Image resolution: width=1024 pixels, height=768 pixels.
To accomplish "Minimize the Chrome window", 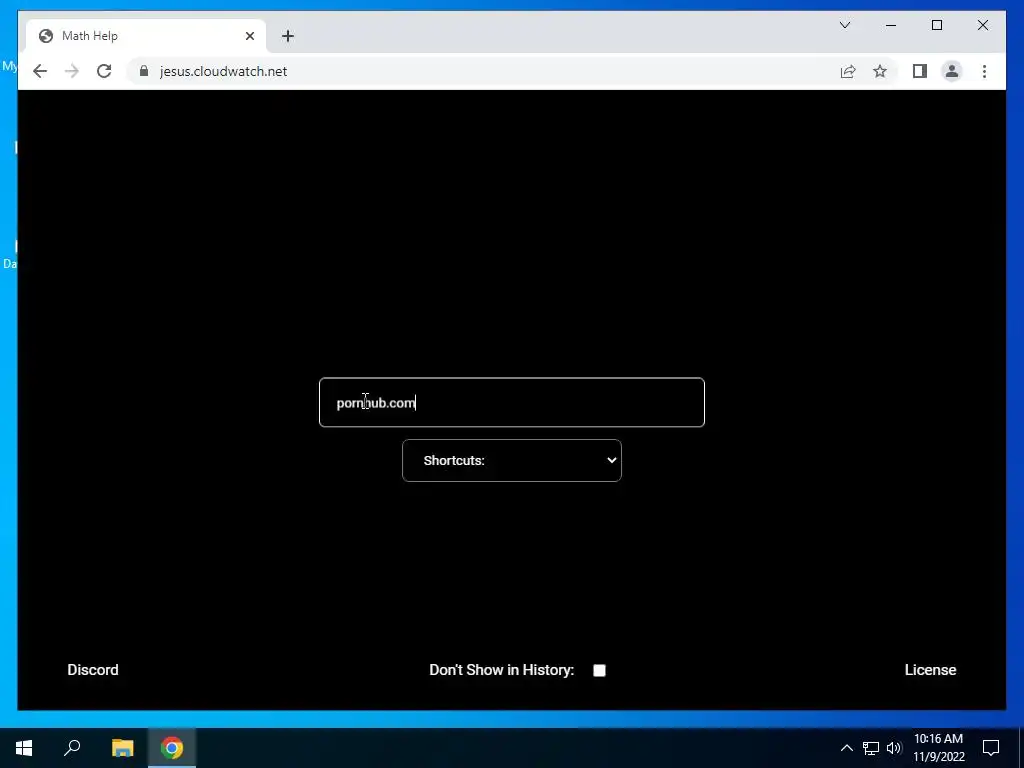I will (891, 25).
